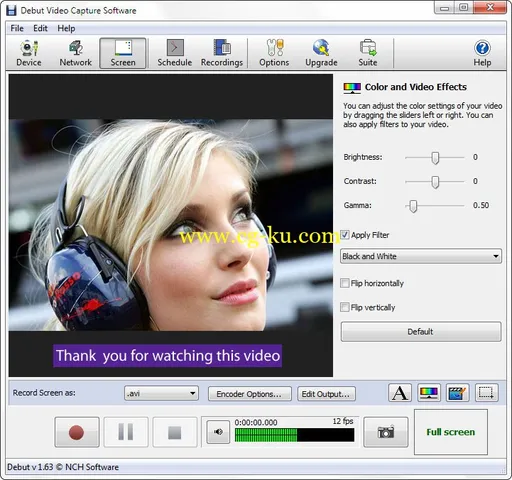512x480 pixels.
Task: Click the Upgrade toolbar icon
Action: pyautogui.click(x=321, y=53)
